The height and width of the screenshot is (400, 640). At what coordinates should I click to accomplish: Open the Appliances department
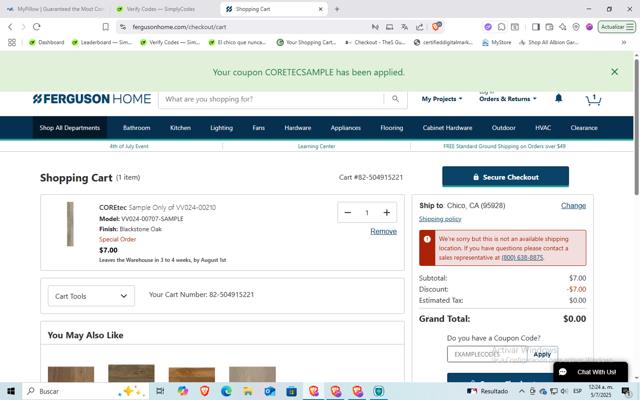345,128
